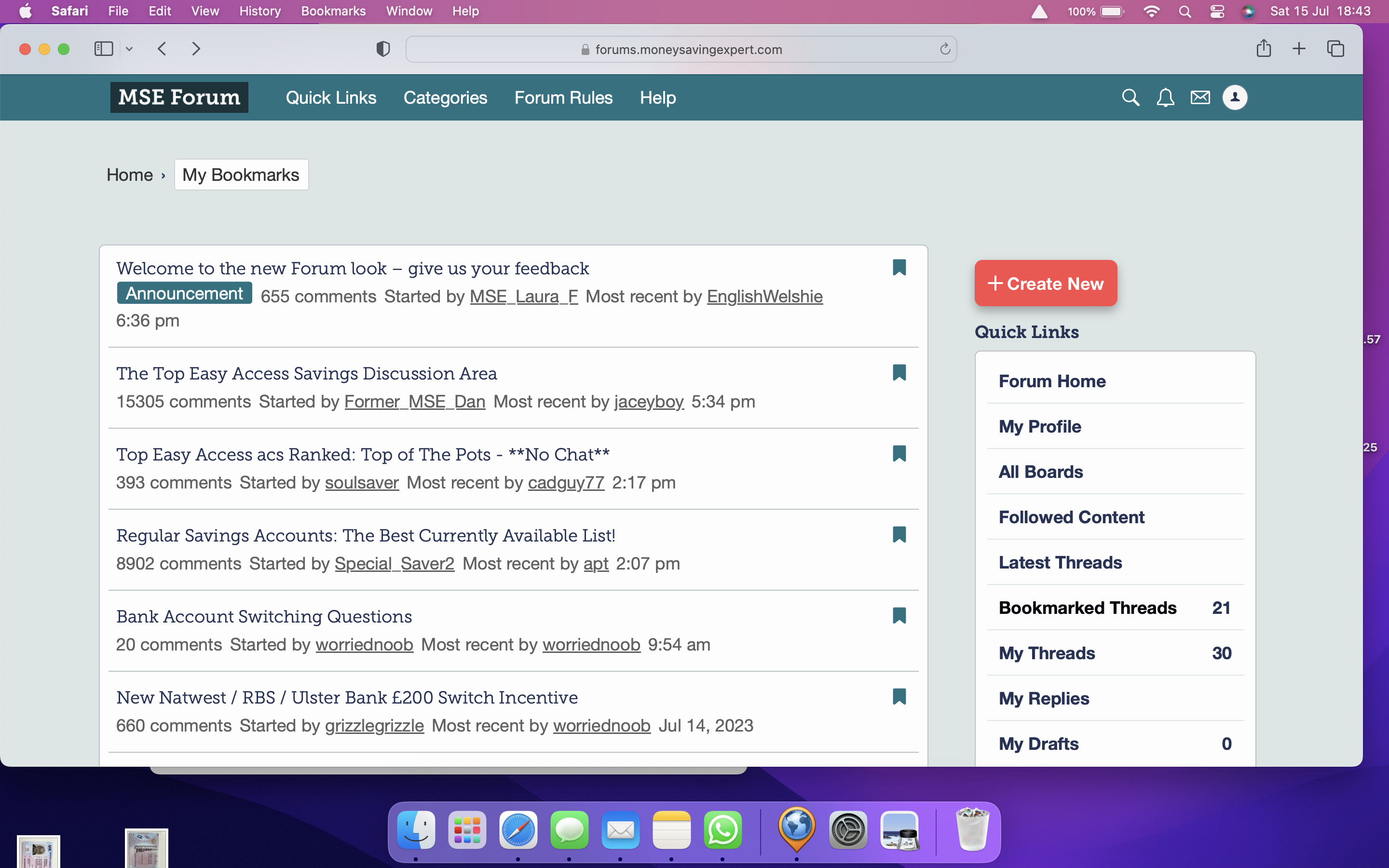This screenshot has width=1389, height=868.
Task: Click Safari sidebar toggle icon
Action: tap(103, 49)
